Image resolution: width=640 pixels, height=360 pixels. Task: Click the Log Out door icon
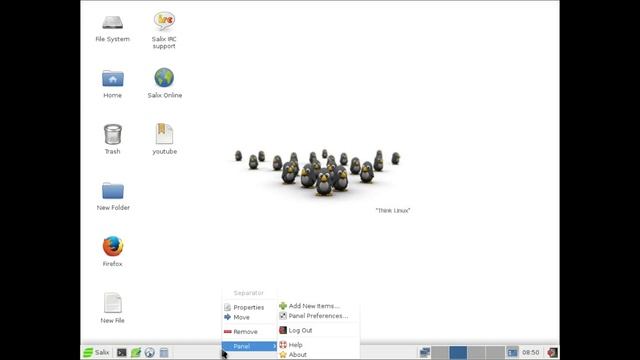[x=283, y=330]
